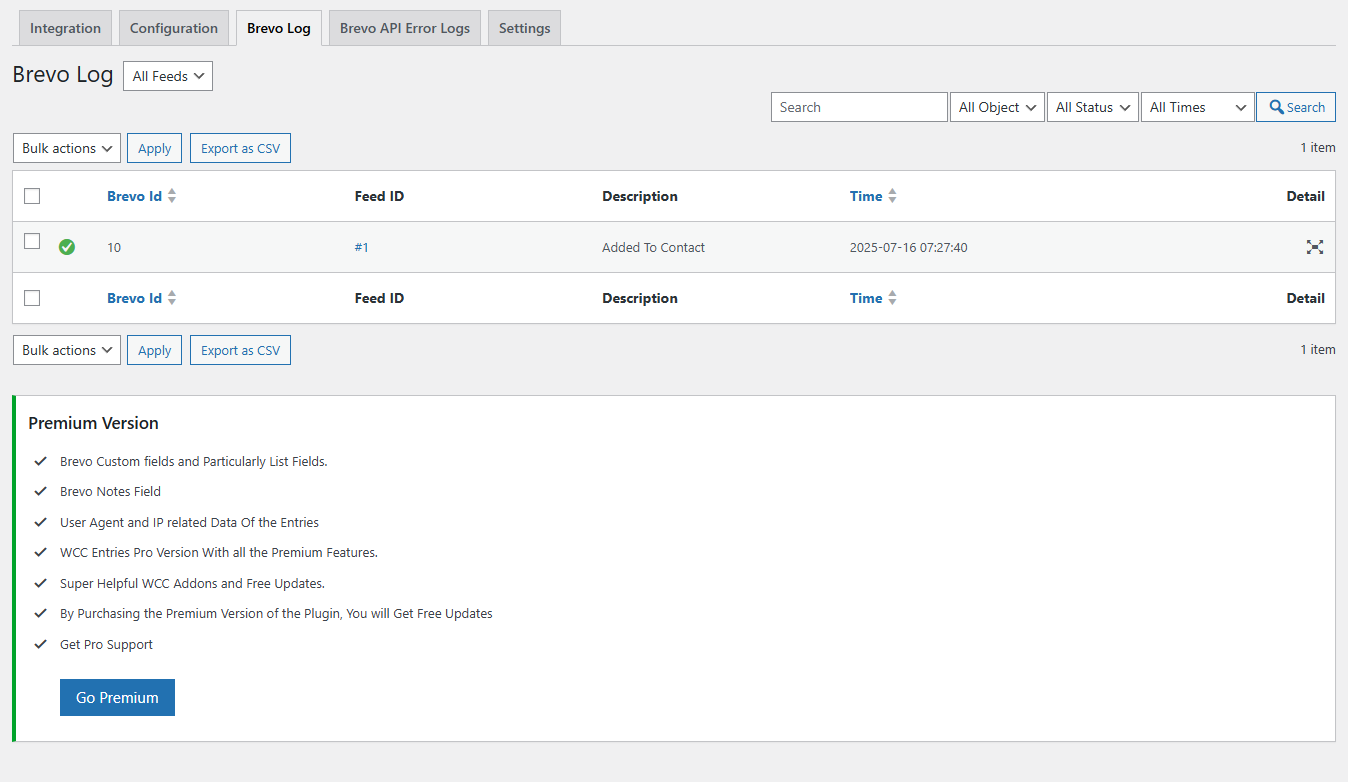The width and height of the screenshot is (1348, 782).
Task: Click sort arrows beside bottom Brevo Id header
Action: 172,298
